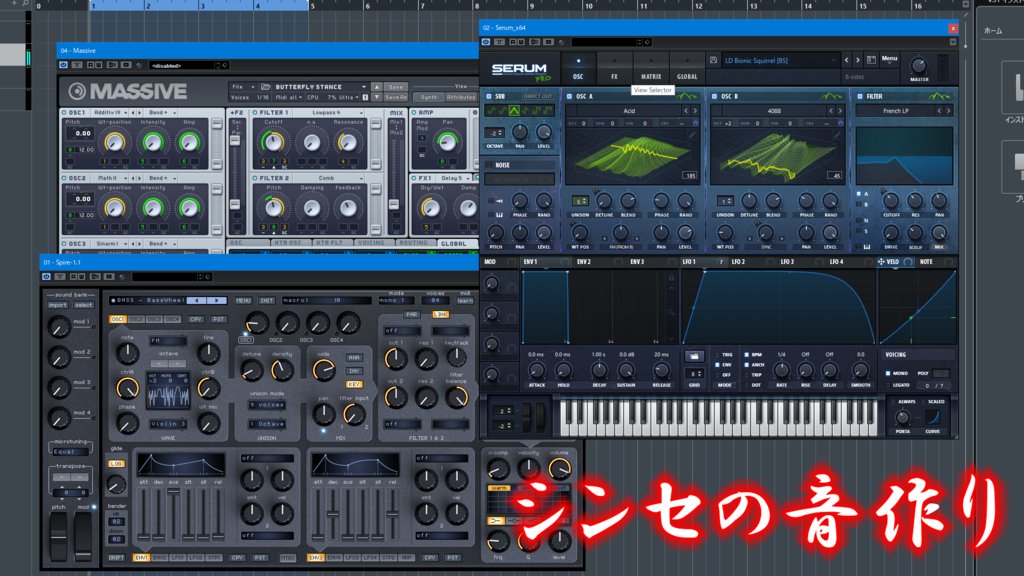Viewport: 1024px width, 576px height.
Task: Click INIT button in Spire
Action: pos(266,300)
